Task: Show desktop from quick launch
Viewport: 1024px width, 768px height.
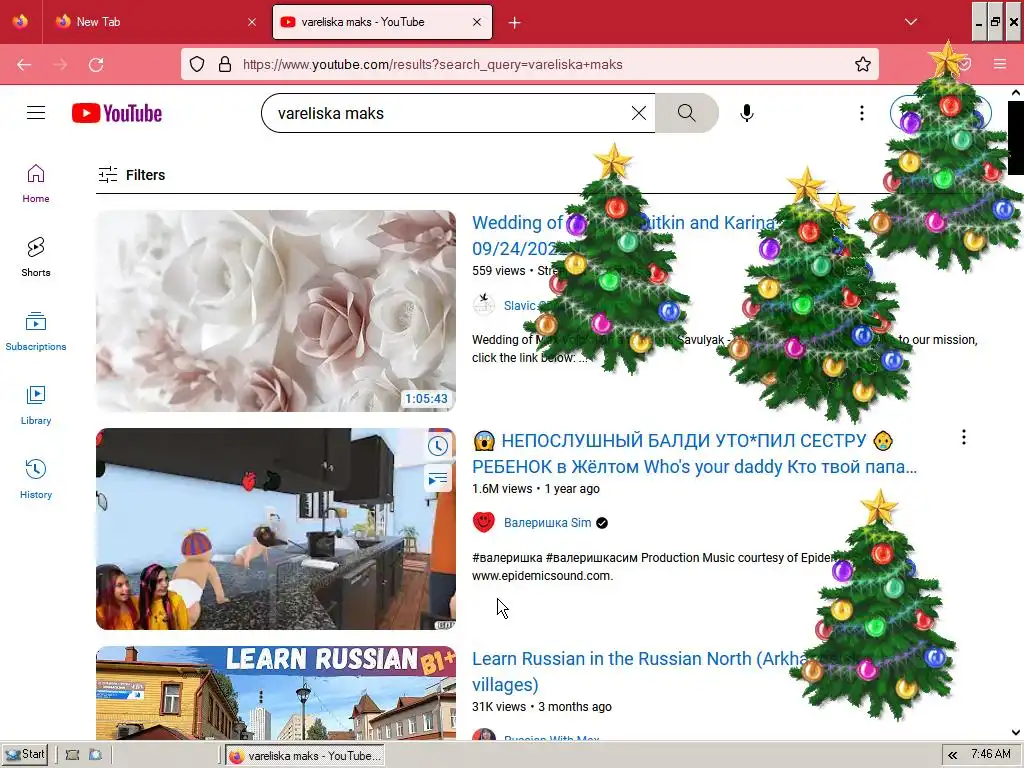Action: click(x=72, y=755)
